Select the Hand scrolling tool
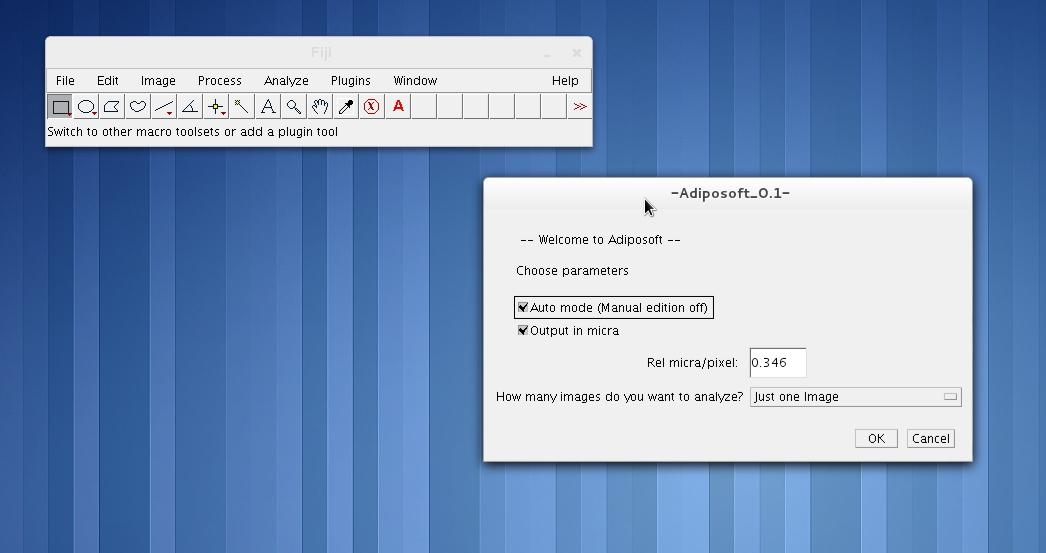Viewport: 1046px width, 553px height. pyautogui.click(x=320, y=107)
